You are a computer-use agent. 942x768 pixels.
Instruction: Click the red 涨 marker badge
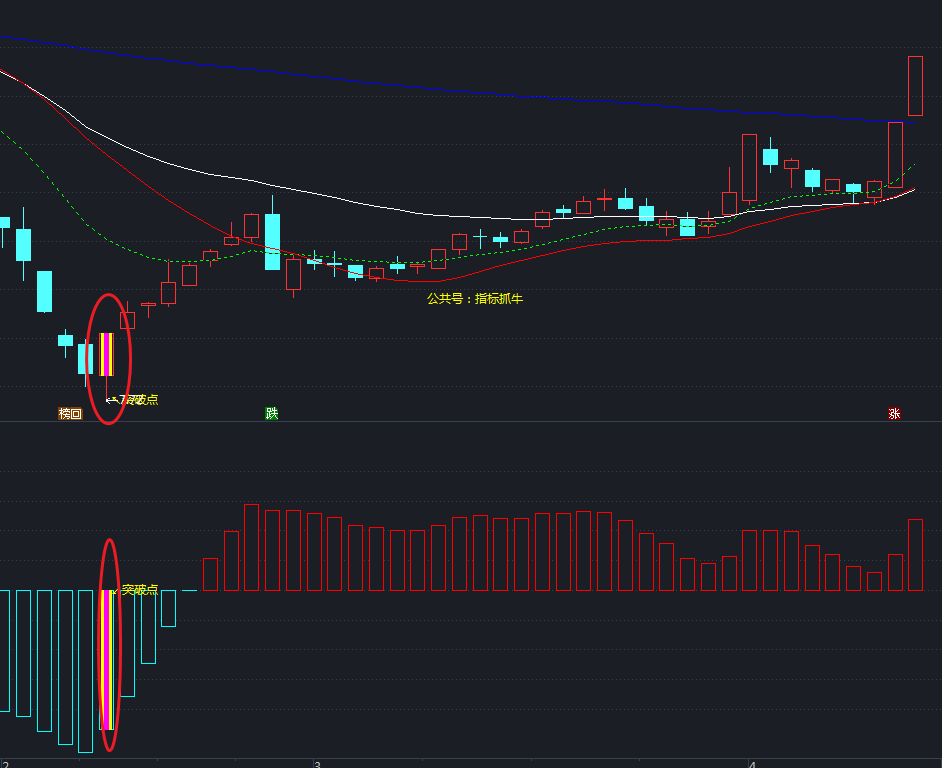pyautogui.click(x=894, y=413)
